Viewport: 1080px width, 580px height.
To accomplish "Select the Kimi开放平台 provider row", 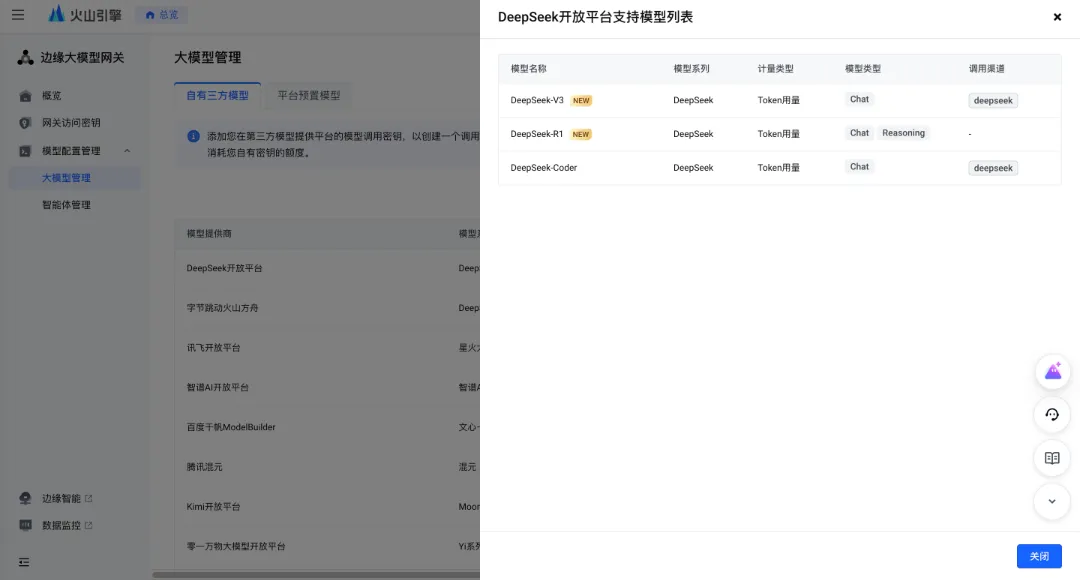I will 327,506.
